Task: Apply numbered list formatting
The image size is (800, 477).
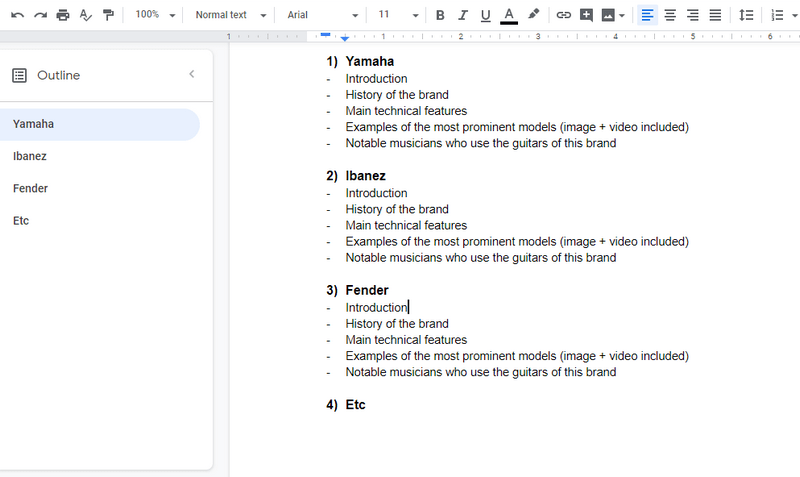Action: click(777, 15)
